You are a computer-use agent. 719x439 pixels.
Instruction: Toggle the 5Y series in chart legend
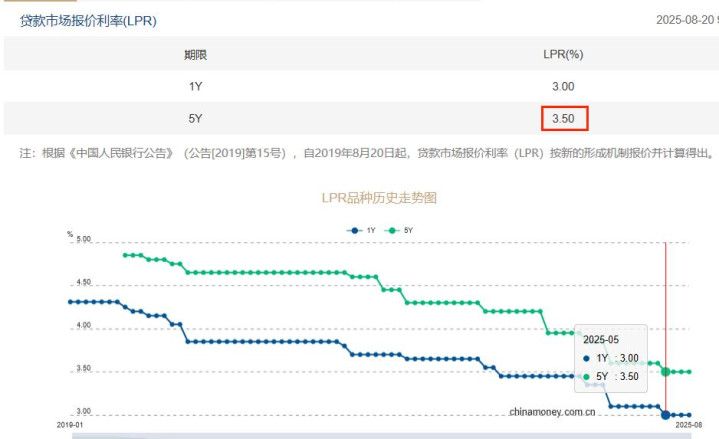tap(398, 230)
